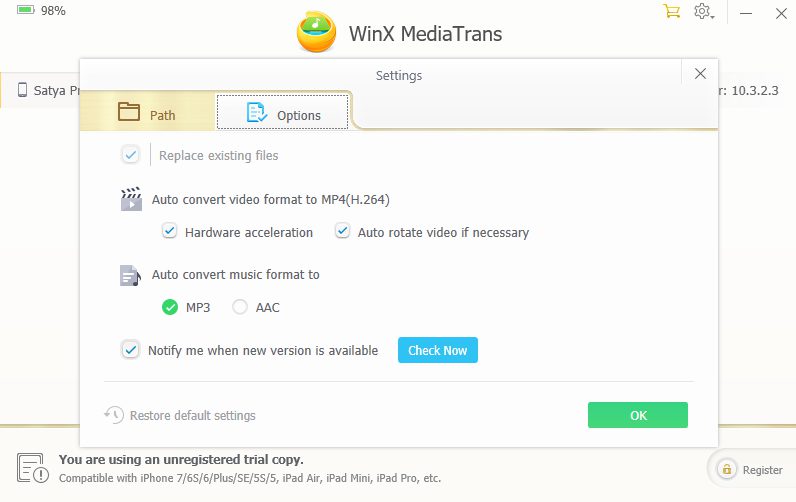
Task: Open the gear settings dropdown menu
Action: 704,11
